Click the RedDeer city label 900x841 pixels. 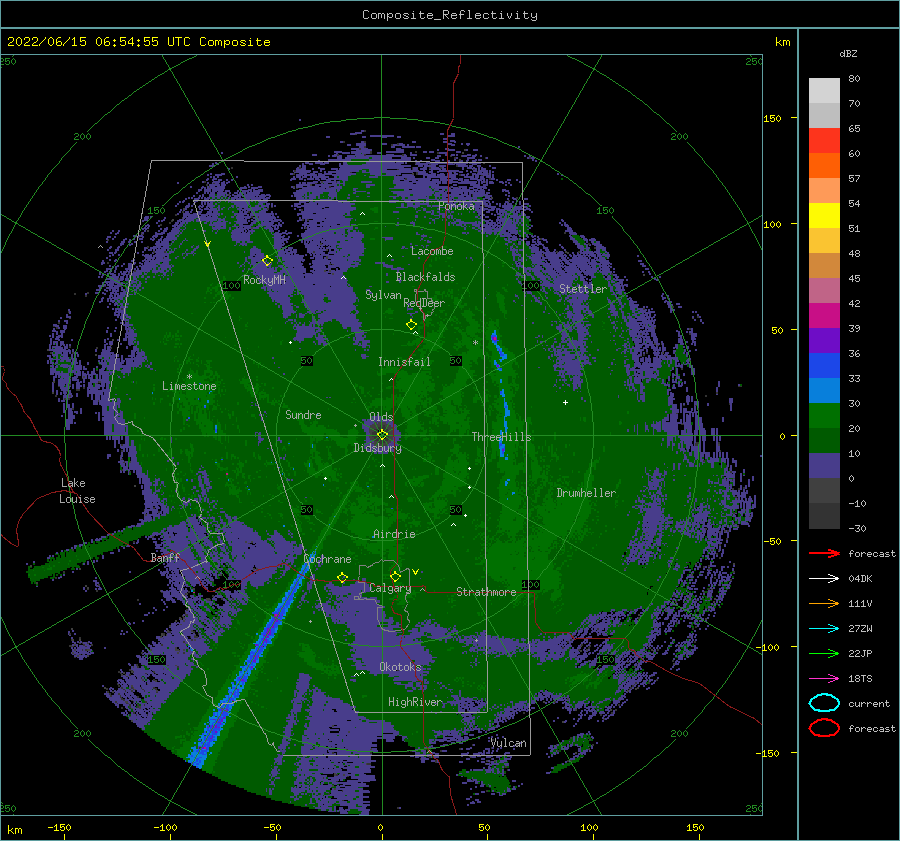pyautogui.click(x=424, y=303)
